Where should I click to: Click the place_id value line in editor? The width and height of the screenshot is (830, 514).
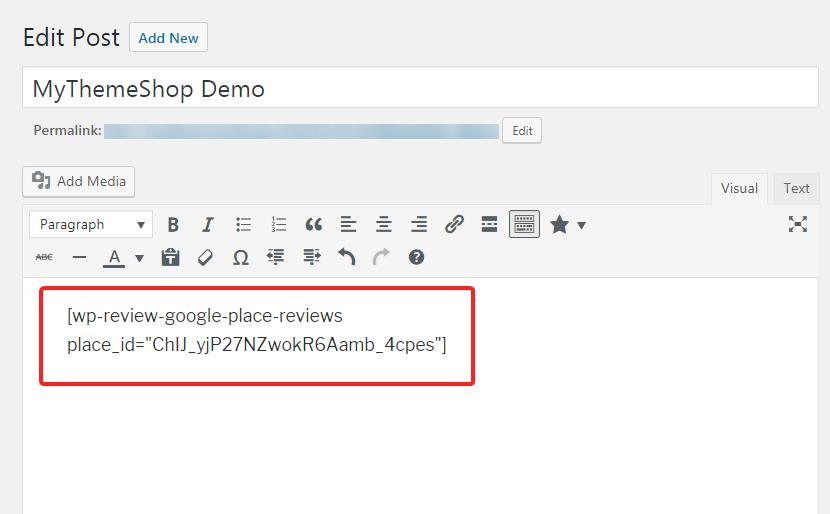(257, 345)
